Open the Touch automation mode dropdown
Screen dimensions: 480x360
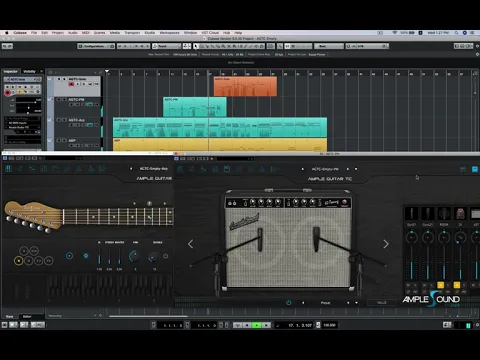point(166,46)
